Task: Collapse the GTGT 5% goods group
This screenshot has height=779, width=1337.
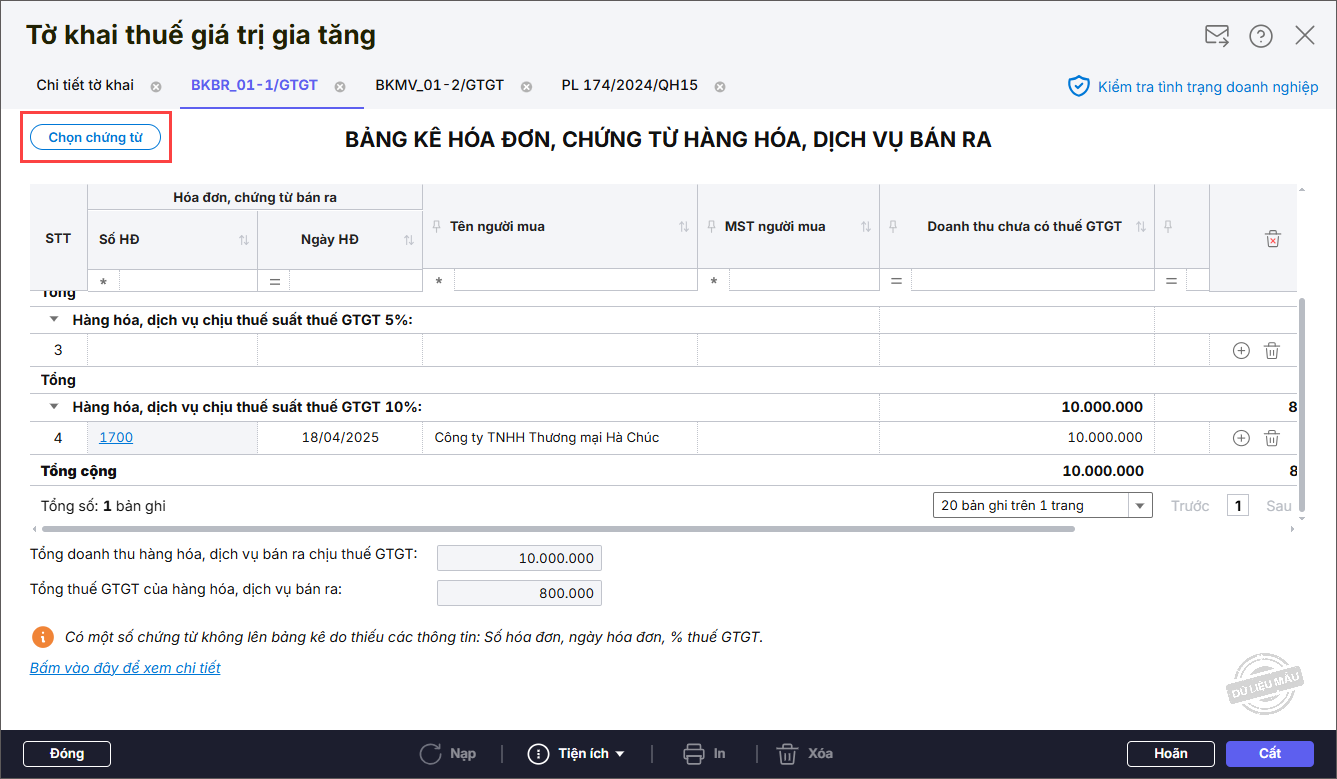Action: 54,321
